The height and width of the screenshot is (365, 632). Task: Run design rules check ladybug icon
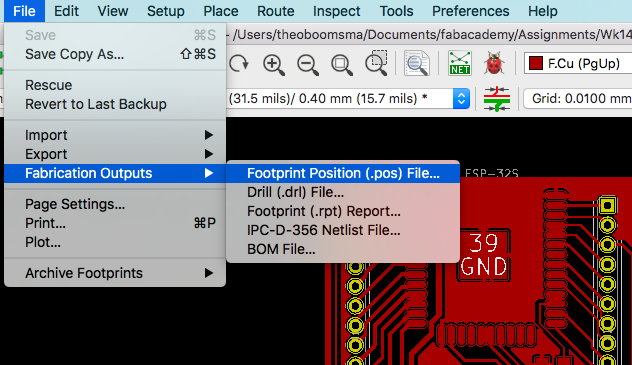point(494,63)
